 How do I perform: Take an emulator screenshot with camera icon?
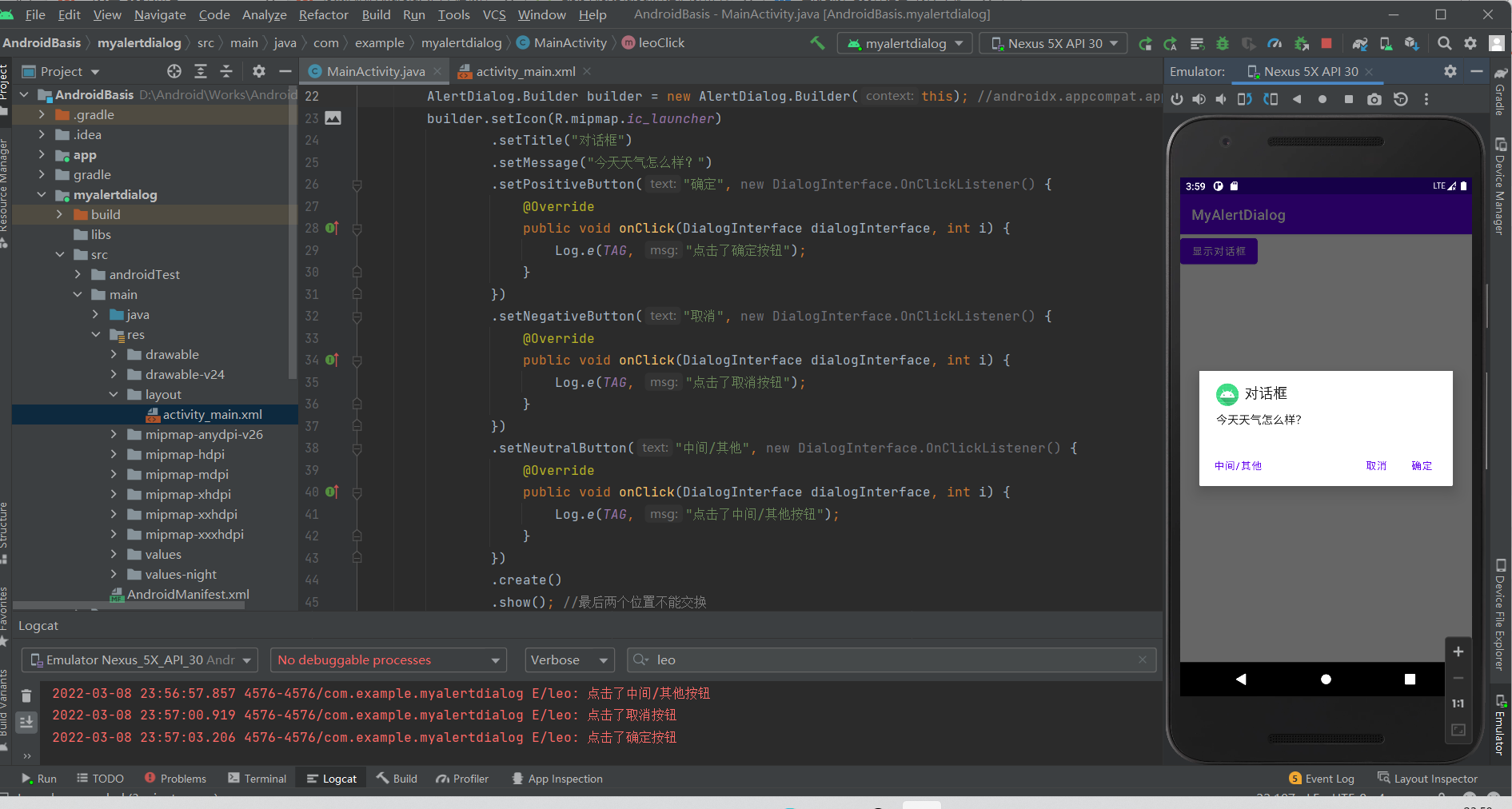(x=1374, y=99)
